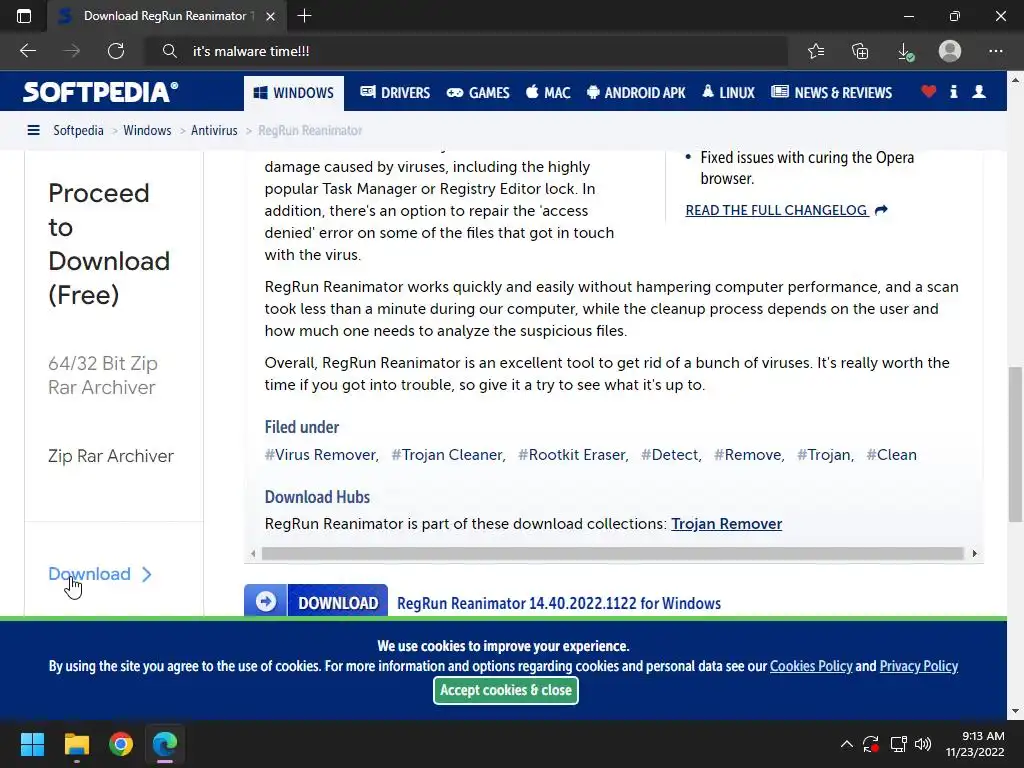This screenshot has height=768, width=1024.
Task: Select the Drivers tab in Softpedia nav
Action: (x=395, y=93)
